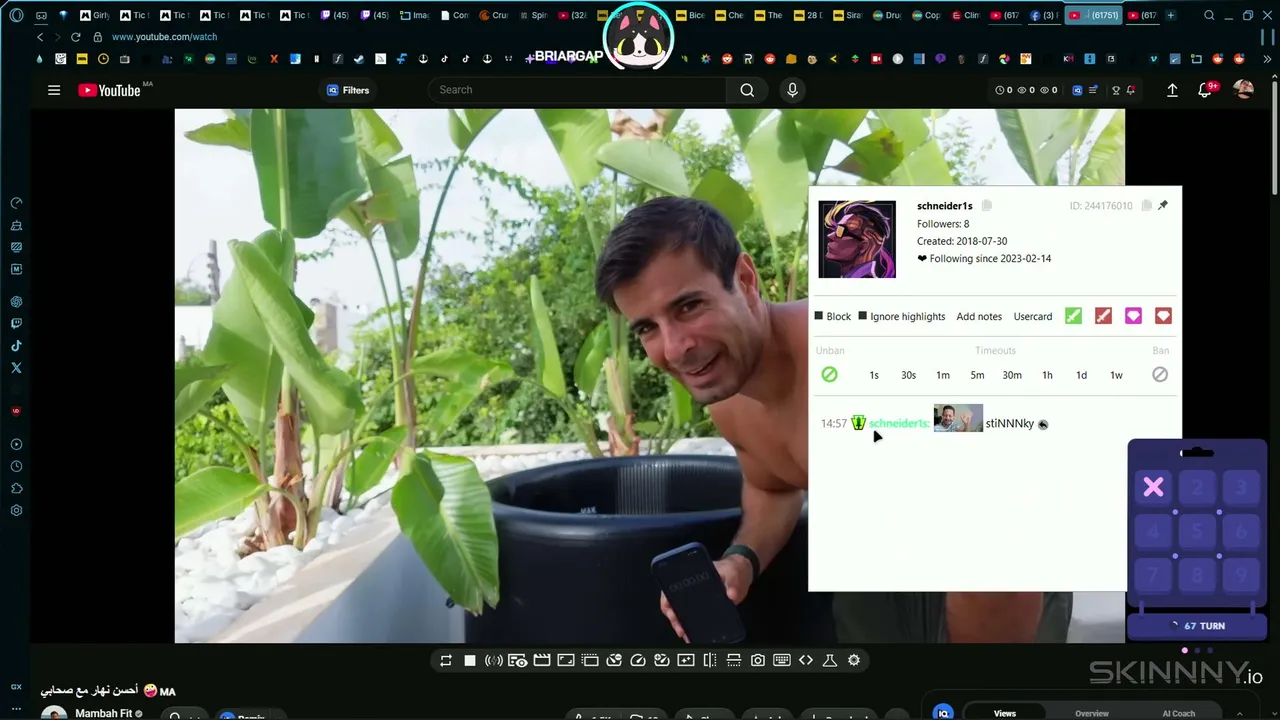Open a new browser tab with plus
This screenshot has width=1280, height=720.
(1170, 15)
